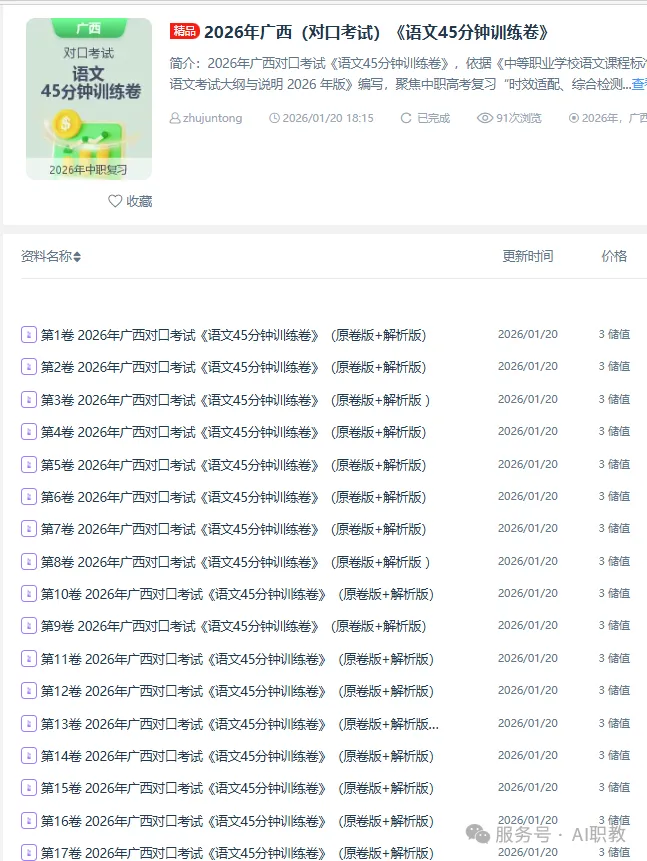
Task: Click the 3 储值 price in 第9卷 row
Action: click(614, 625)
